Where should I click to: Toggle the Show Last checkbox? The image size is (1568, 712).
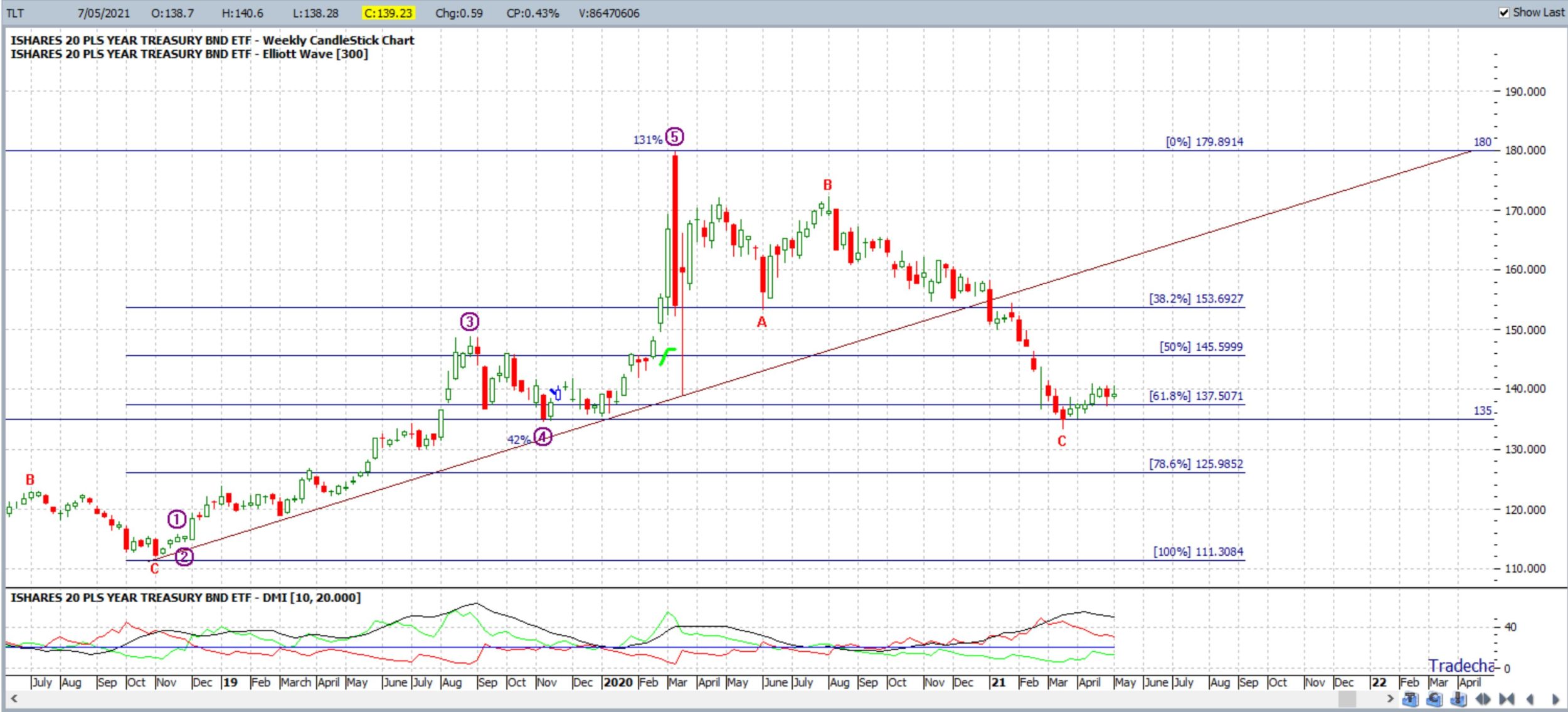[x=1504, y=13]
